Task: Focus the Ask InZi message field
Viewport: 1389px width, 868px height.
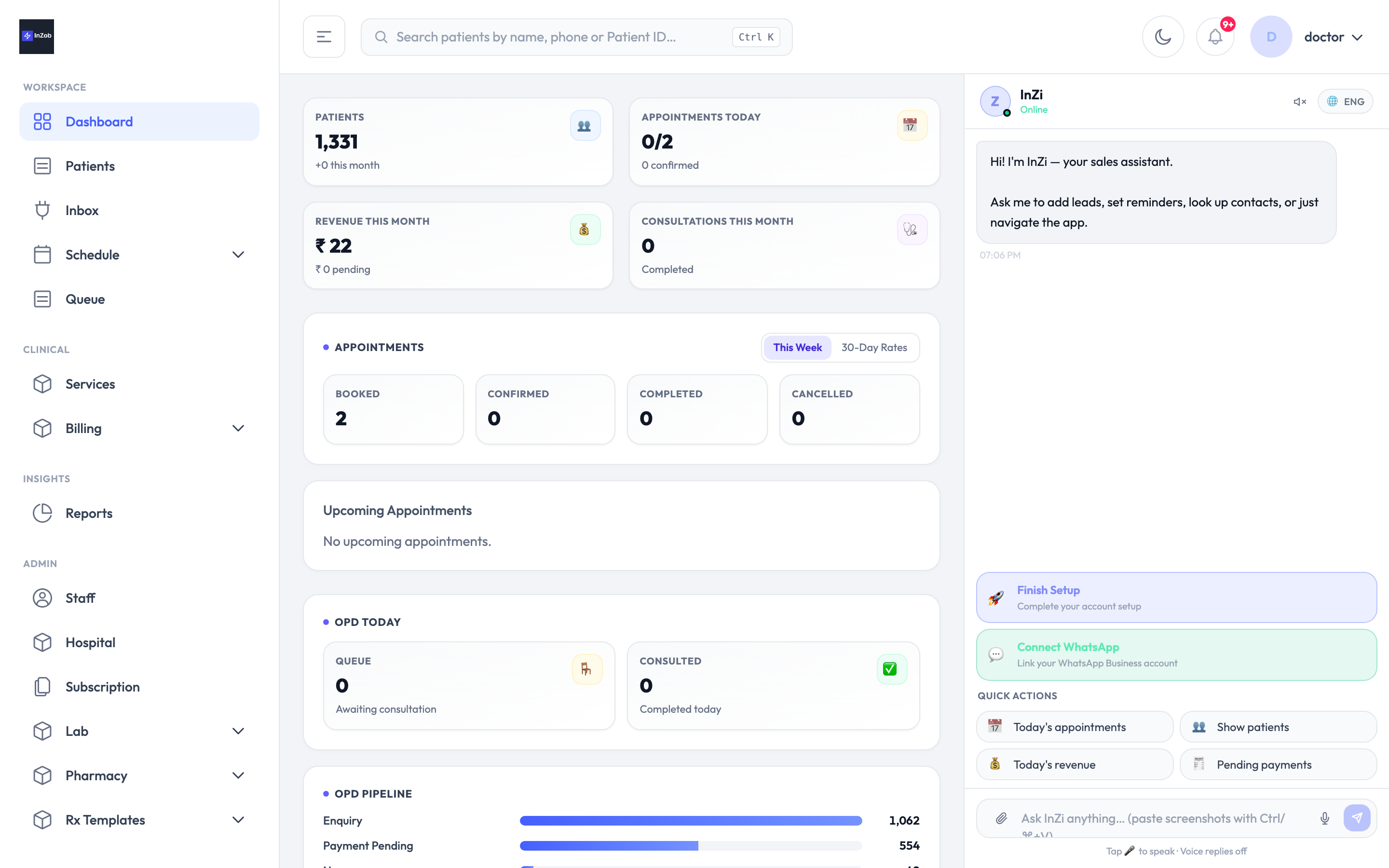Action: pyautogui.click(x=1159, y=819)
